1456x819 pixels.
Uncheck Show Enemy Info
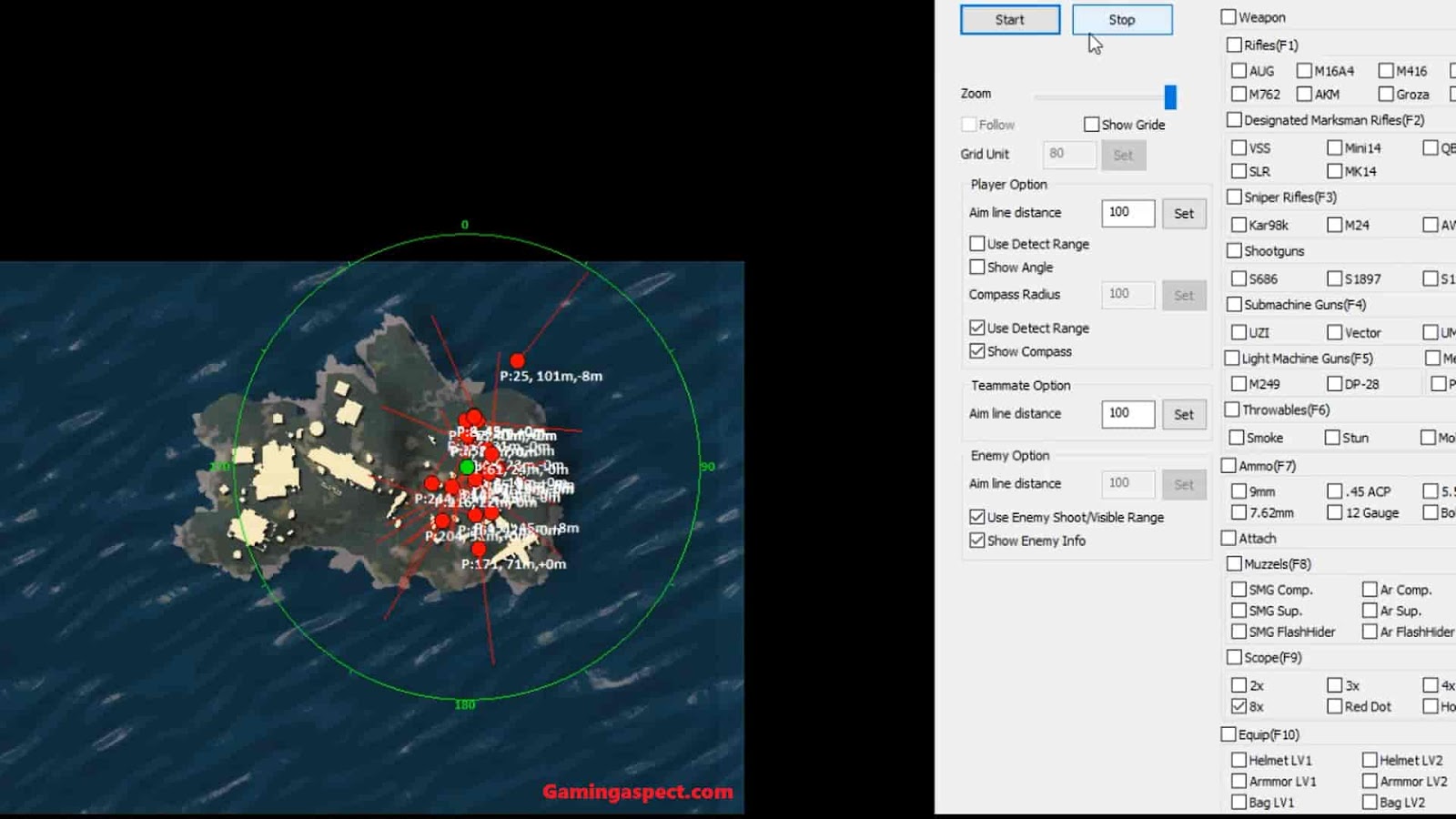coord(977,541)
